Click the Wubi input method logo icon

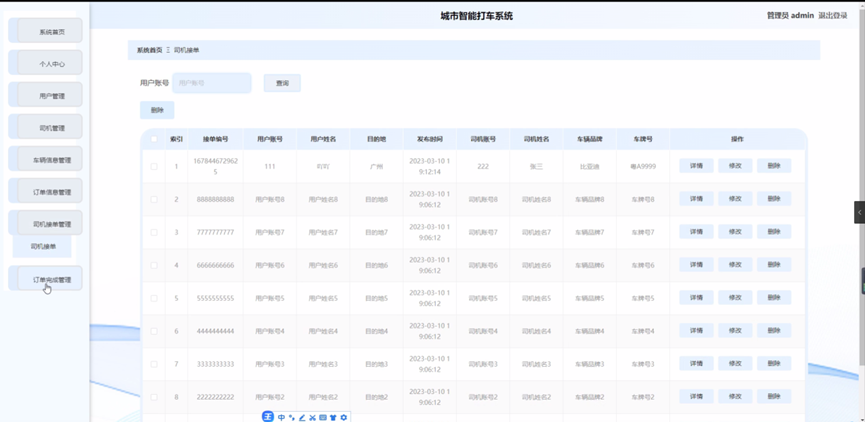pos(268,417)
